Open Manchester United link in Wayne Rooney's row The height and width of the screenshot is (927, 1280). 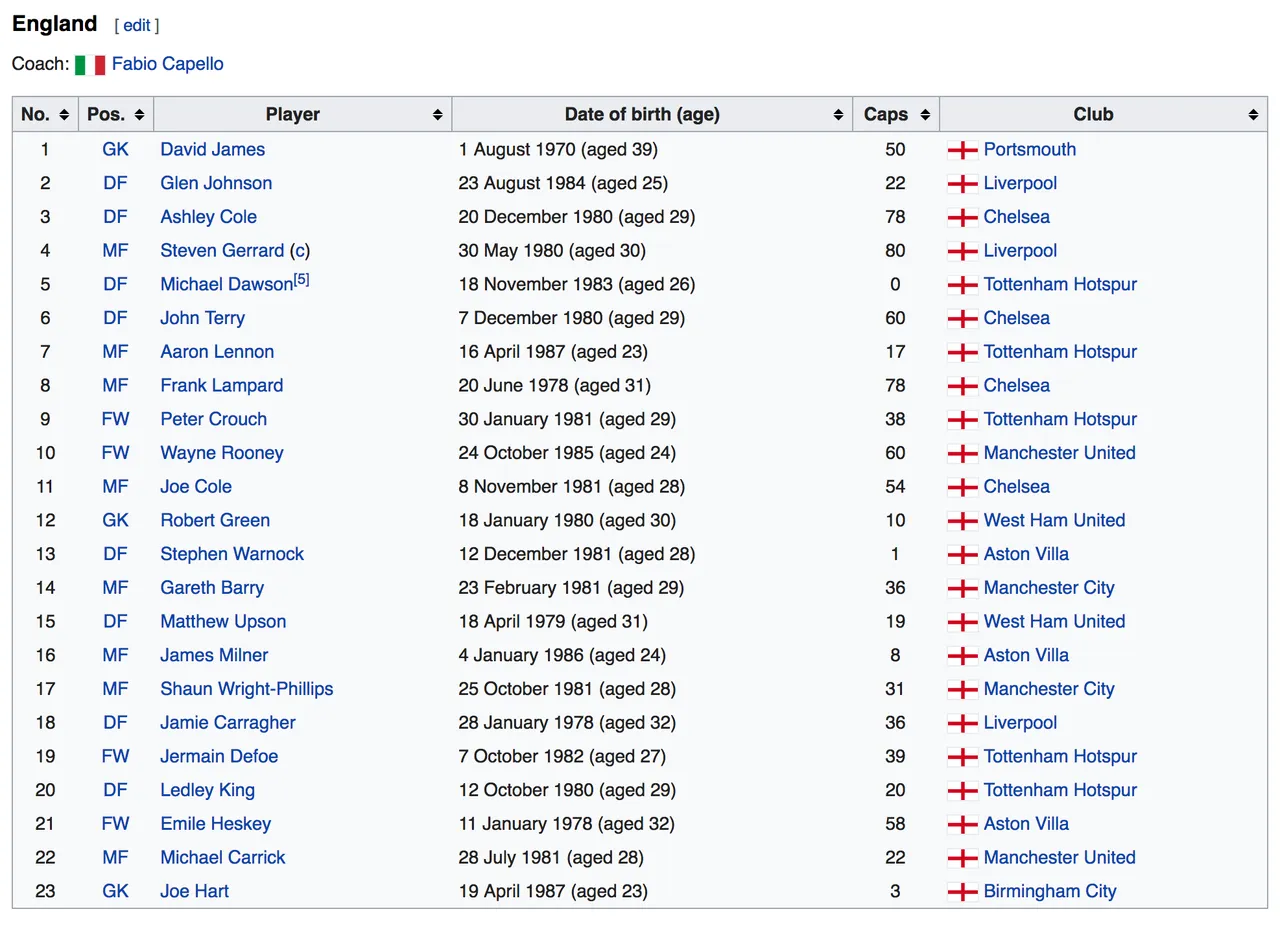1060,453
